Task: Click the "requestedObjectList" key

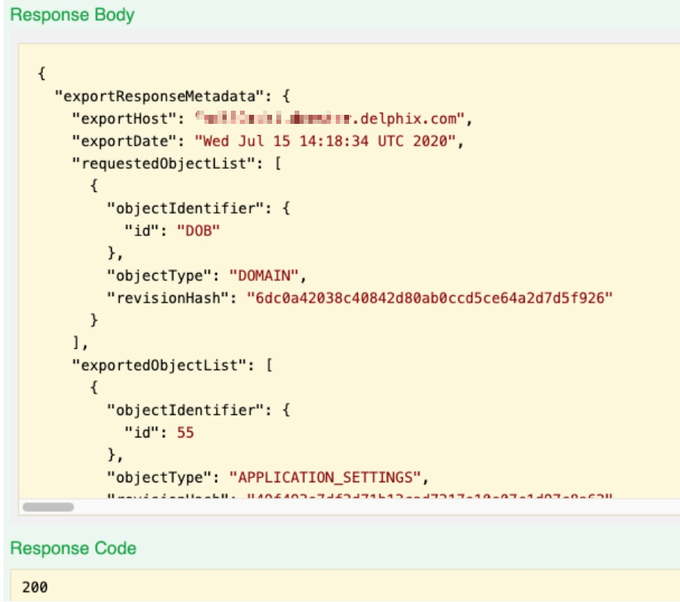Action: 163,164
